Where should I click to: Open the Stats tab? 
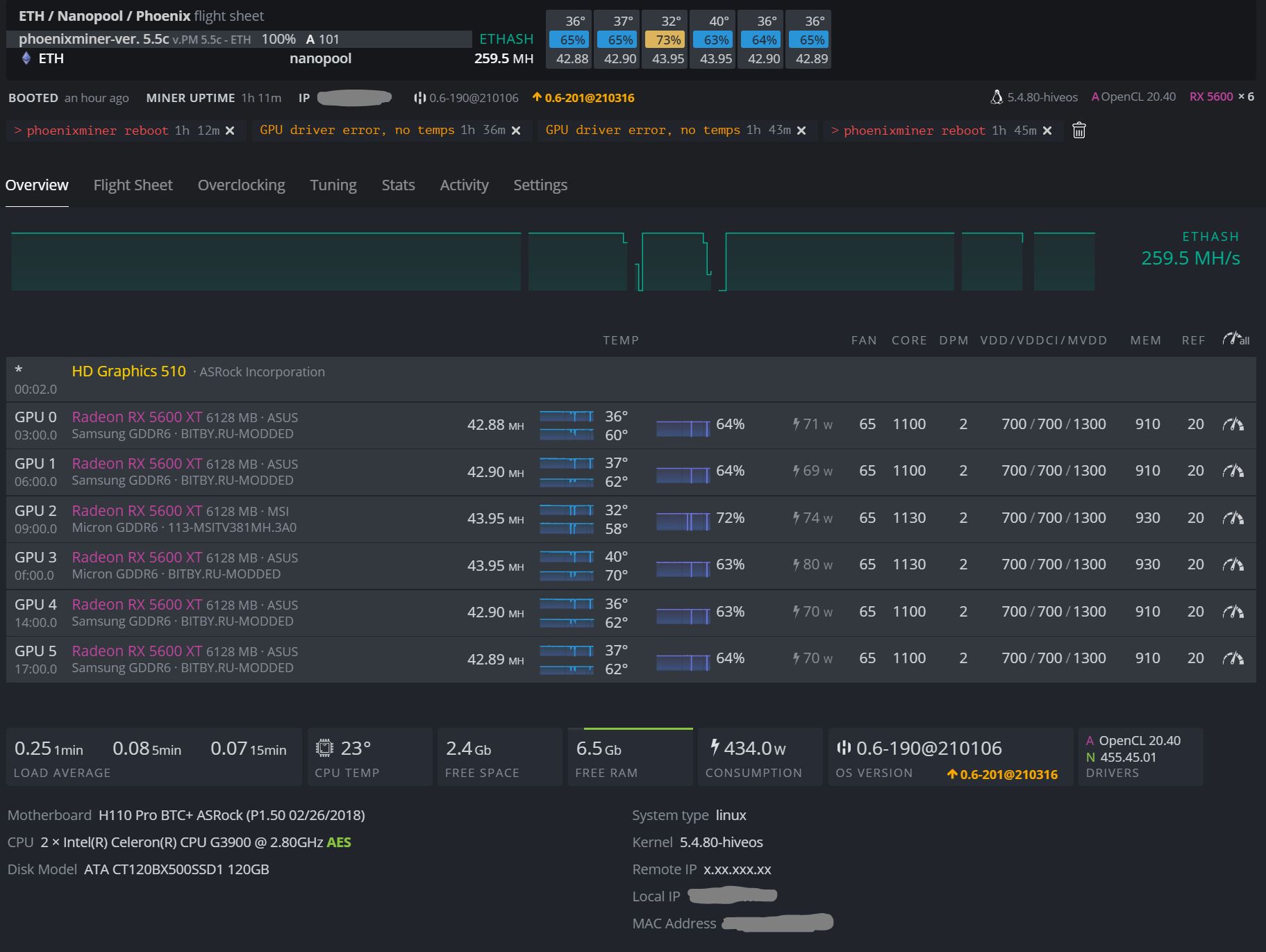(398, 185)
